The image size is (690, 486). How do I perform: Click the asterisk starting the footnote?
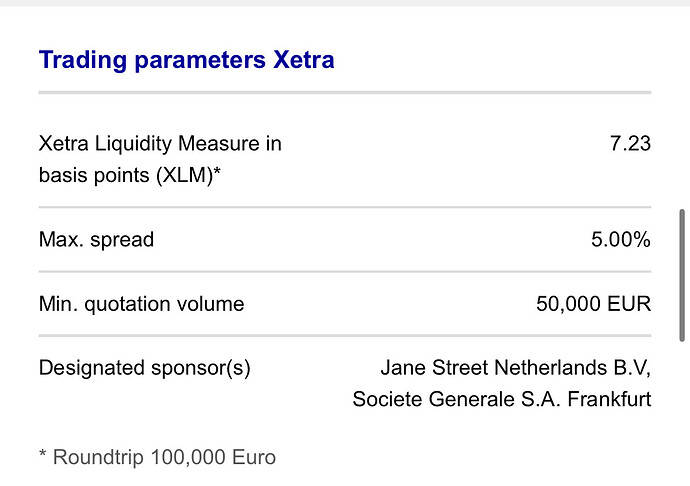click(x=43, y=456)
